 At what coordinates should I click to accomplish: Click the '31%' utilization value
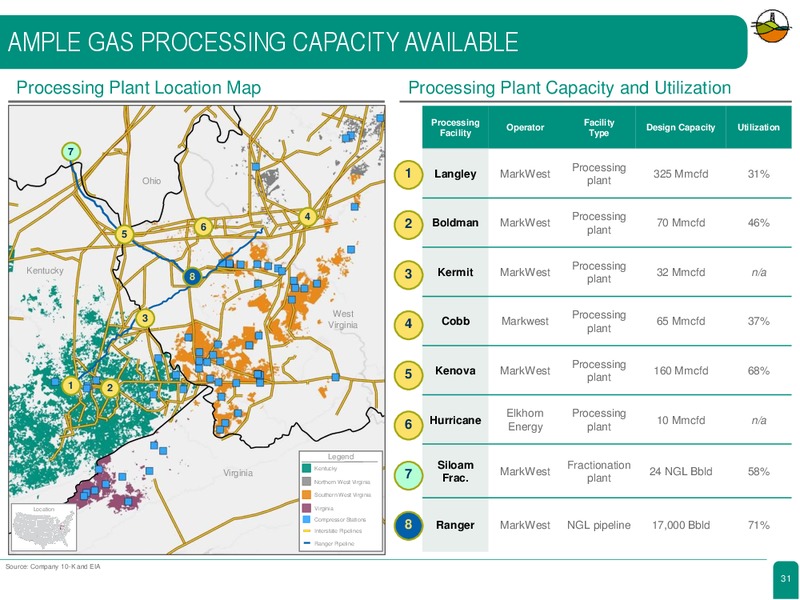(x=759, y=174)
